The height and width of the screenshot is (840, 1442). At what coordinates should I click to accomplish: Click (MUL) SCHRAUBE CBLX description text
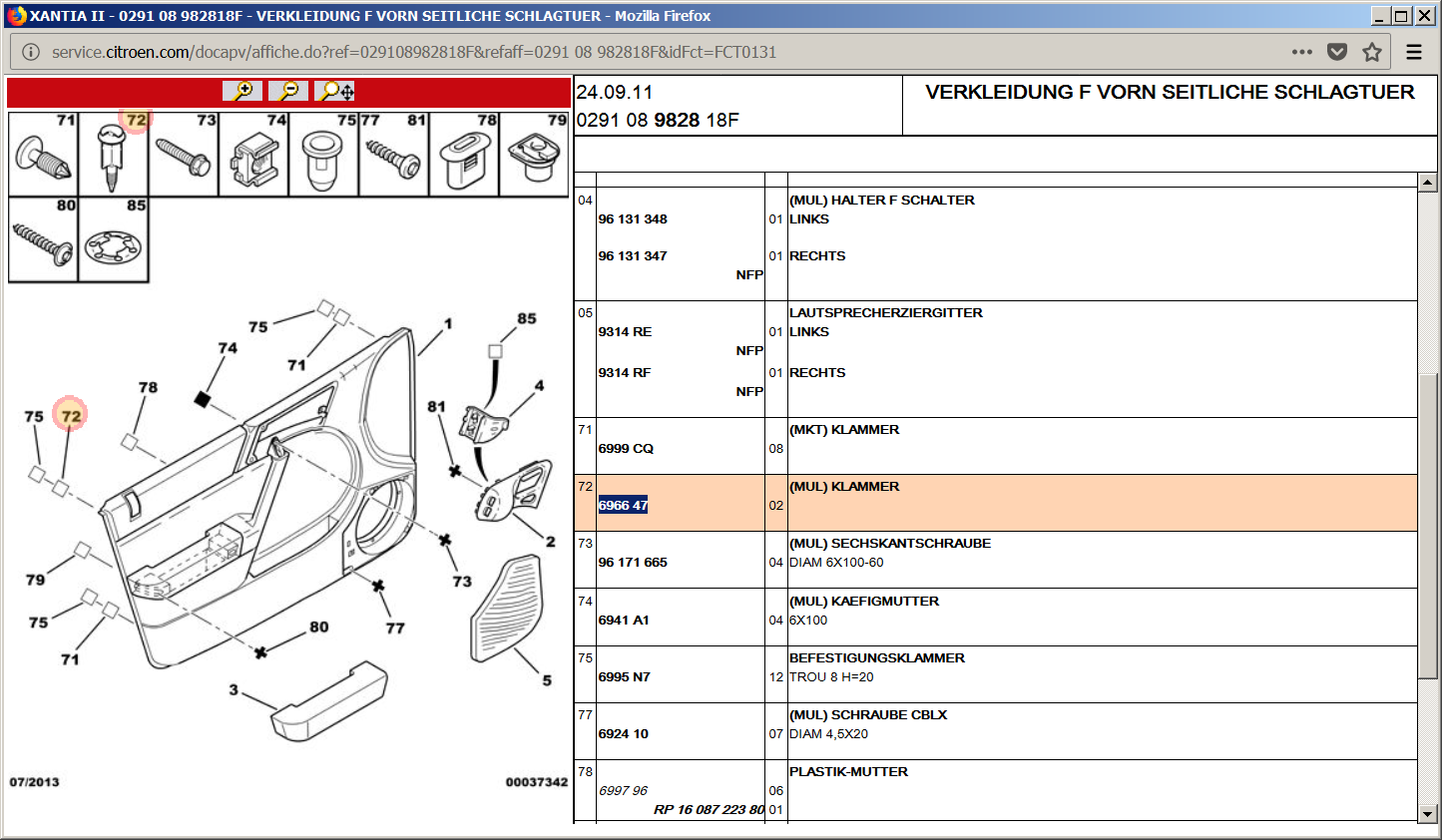[x=868, y=715]
